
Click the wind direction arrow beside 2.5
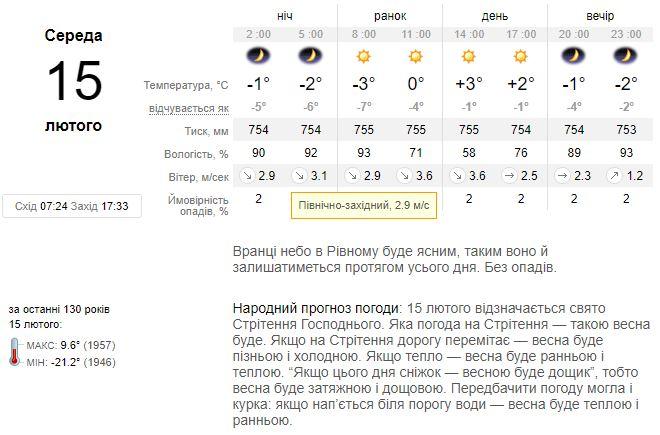tap(509, 176)
